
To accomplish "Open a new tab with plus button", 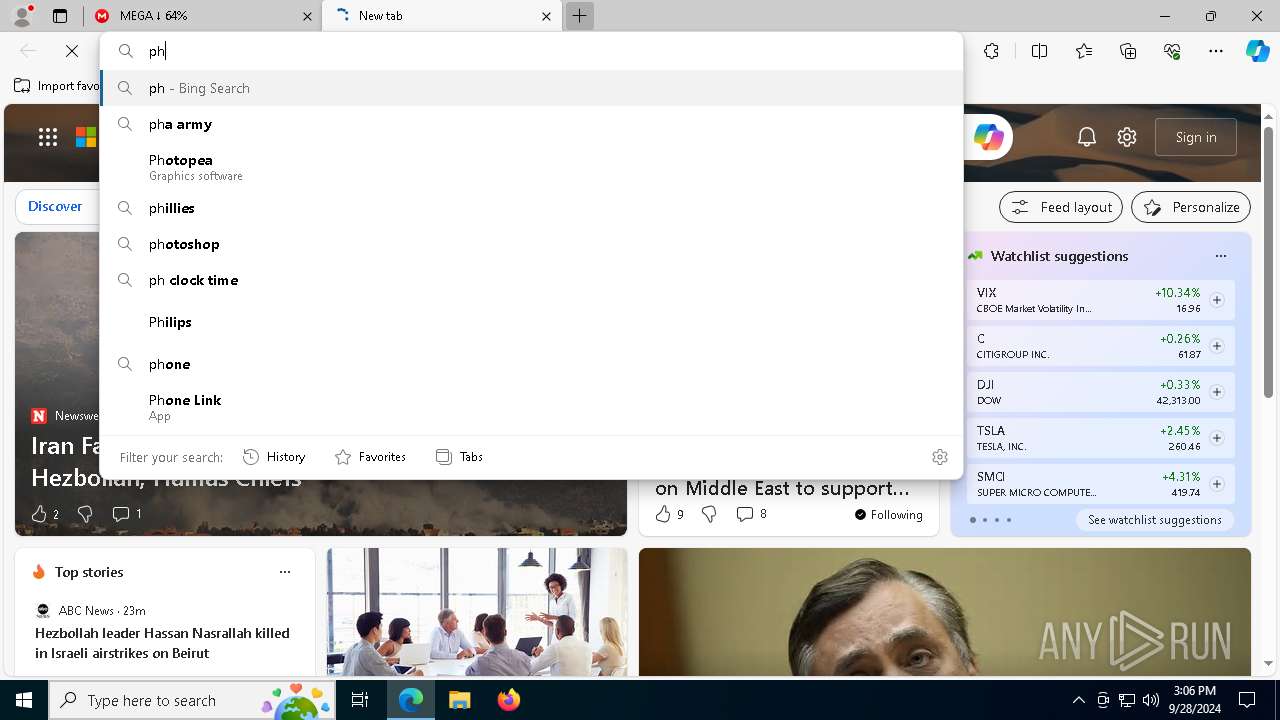I will click(x=579, y=16).
